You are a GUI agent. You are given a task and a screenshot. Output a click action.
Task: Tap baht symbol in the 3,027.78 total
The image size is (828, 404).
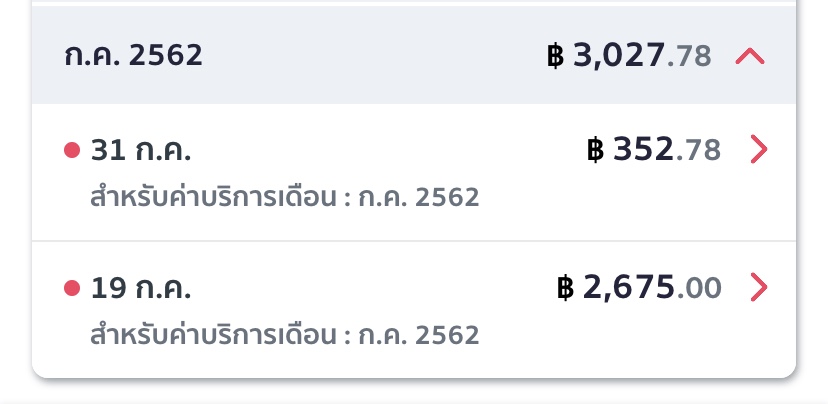pyautogui.click(x=555, y=56)
